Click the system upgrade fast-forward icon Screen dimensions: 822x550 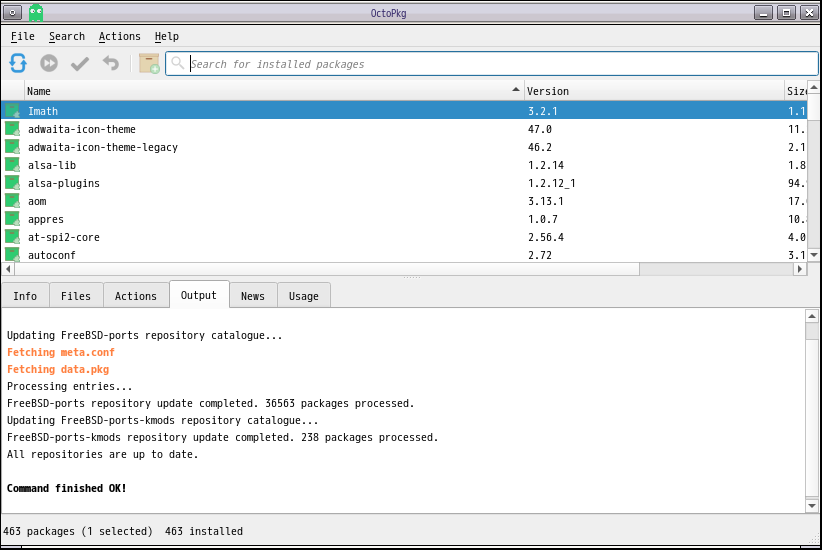49,64
